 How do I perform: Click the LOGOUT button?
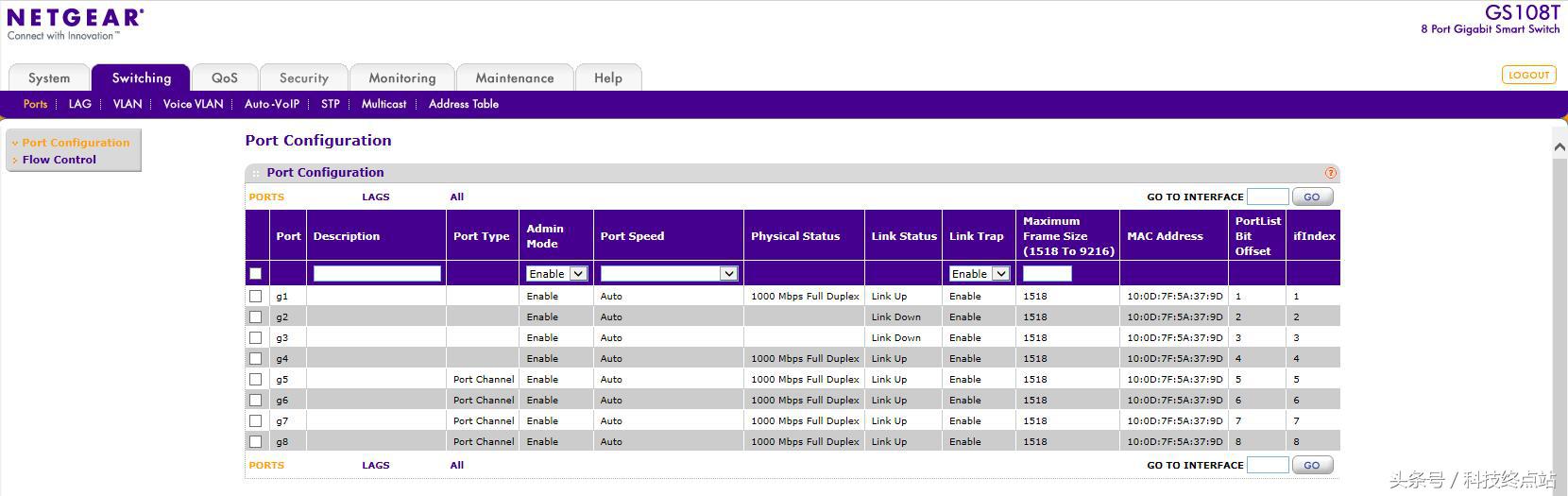pos(1528,75)
